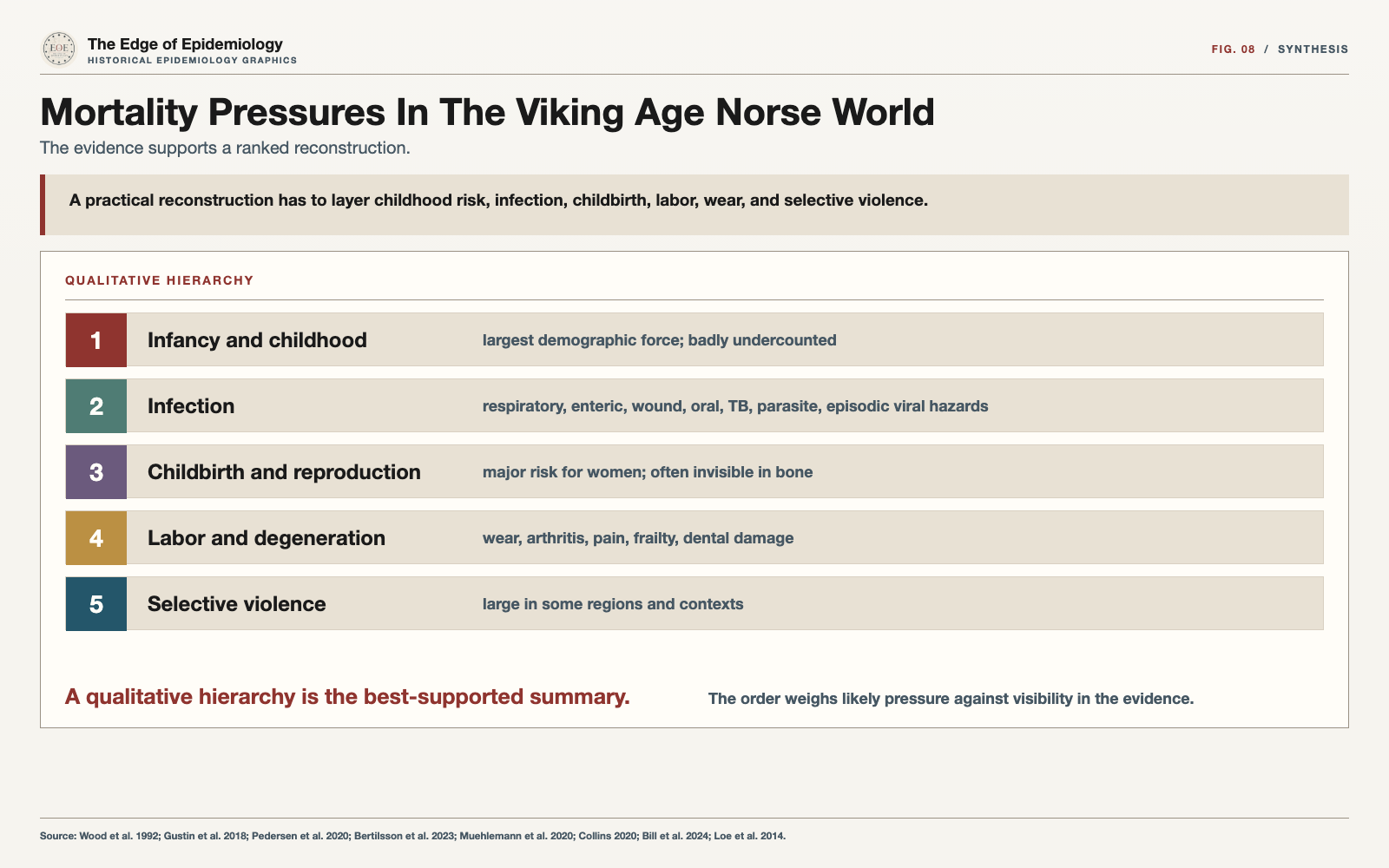Click the main Mortality Pressures headline
The width and height of the screenshot is (1389, 868).
487,112
